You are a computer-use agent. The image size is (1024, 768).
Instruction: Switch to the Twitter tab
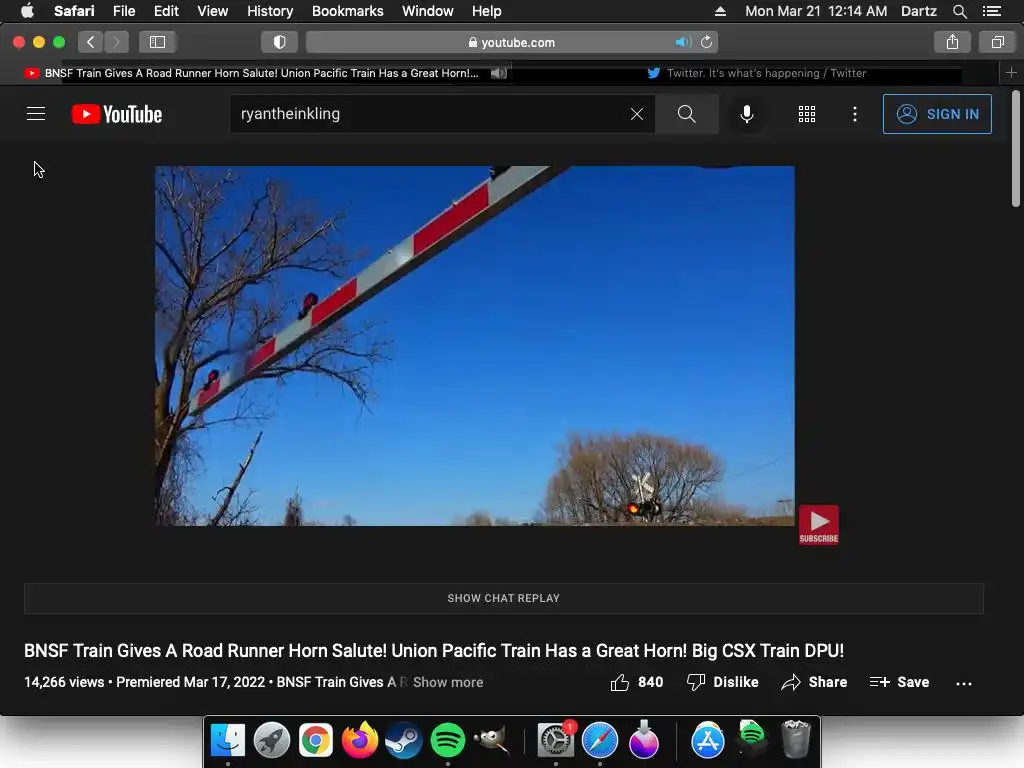(756, 73)
